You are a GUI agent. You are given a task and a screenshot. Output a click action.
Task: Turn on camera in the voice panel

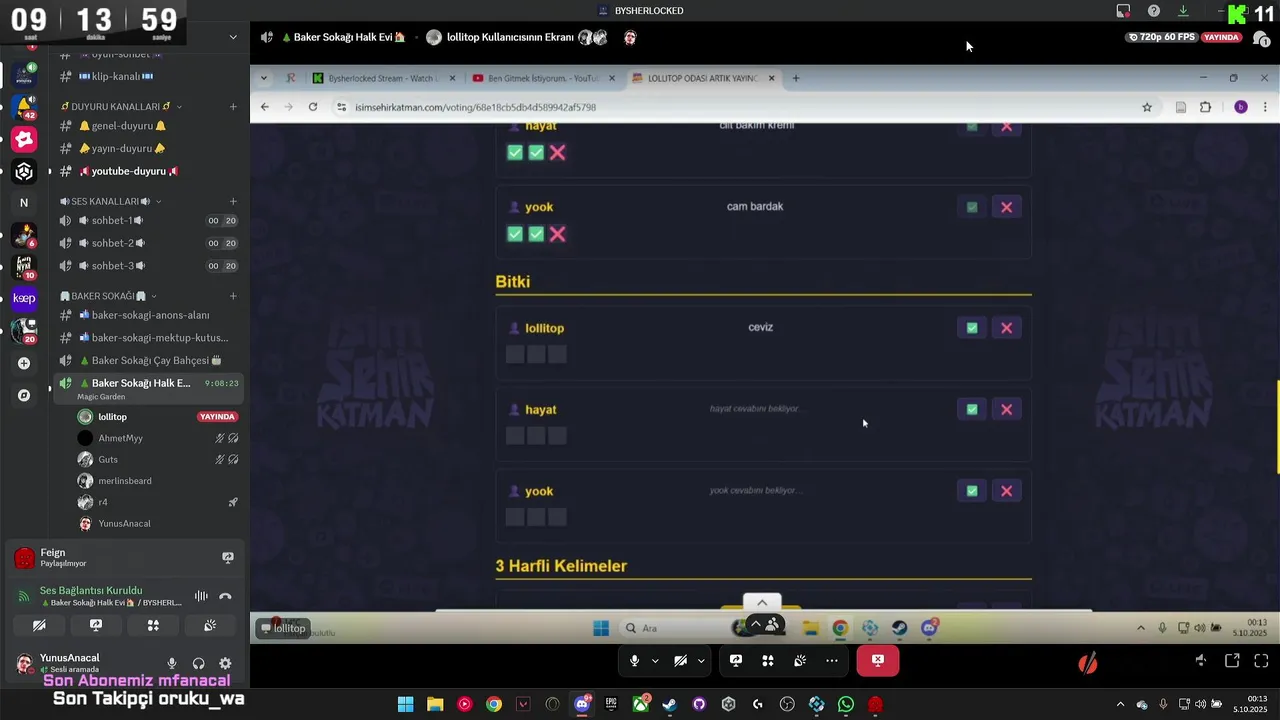coord(39,625)
